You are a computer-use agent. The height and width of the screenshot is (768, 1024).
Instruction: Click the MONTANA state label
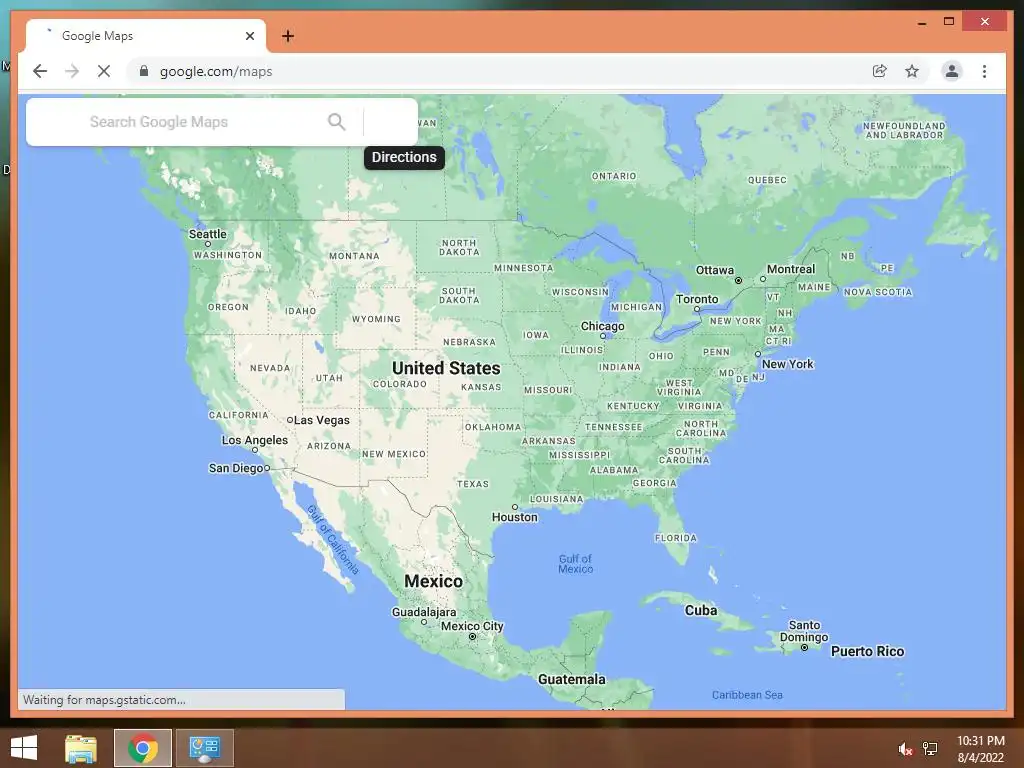pyautogui.click(x=354, y=256)
